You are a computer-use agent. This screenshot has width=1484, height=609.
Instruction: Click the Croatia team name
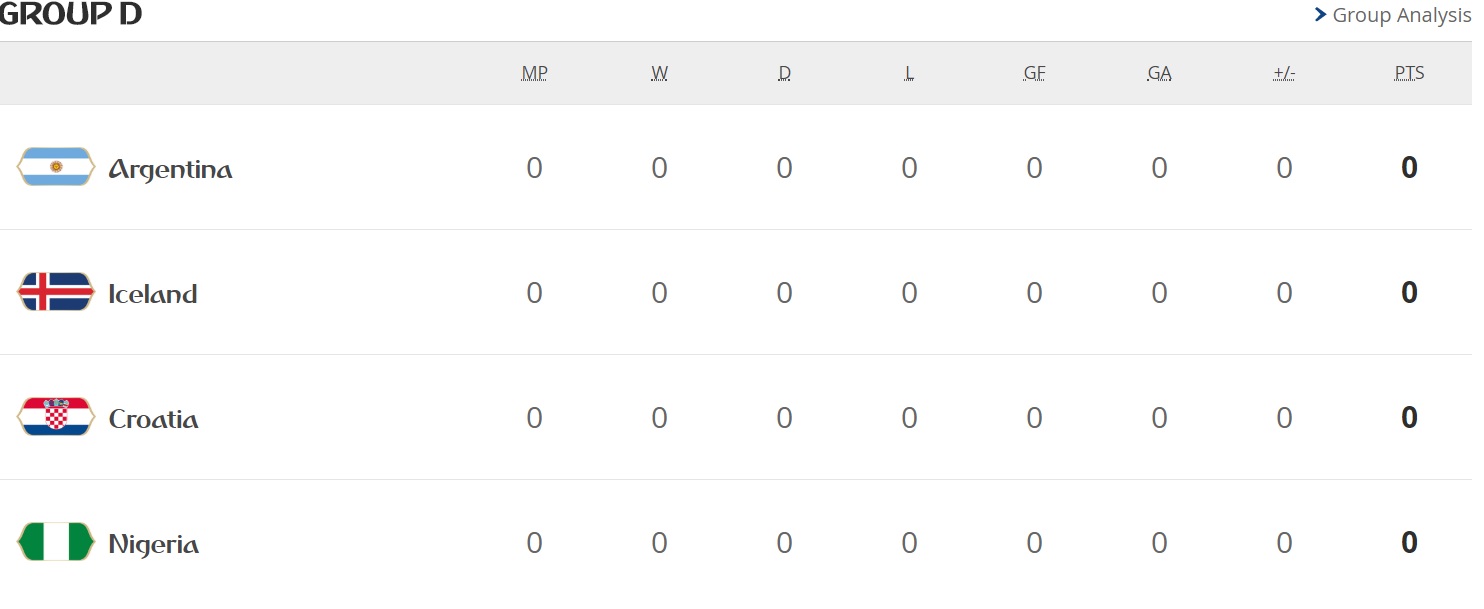pyautogui.click(x=153, y=419)
